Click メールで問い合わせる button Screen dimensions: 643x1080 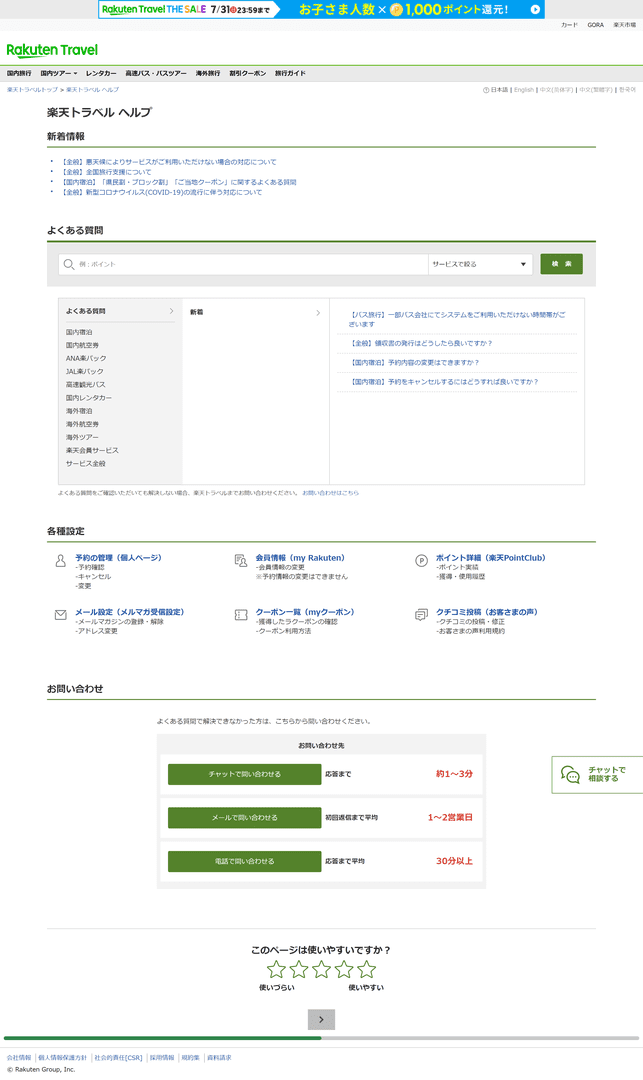pyautogui.click(x=244, y=818)
